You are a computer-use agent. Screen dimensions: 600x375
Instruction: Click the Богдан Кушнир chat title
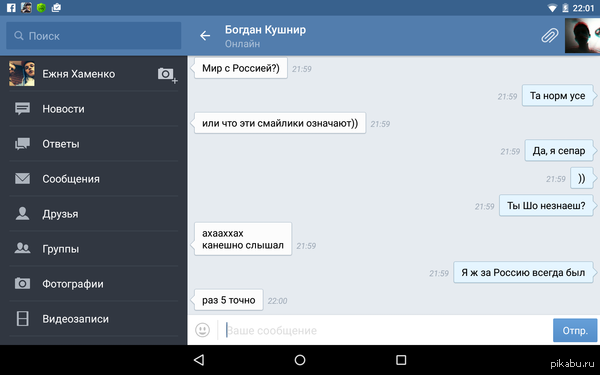pos(265,30)
